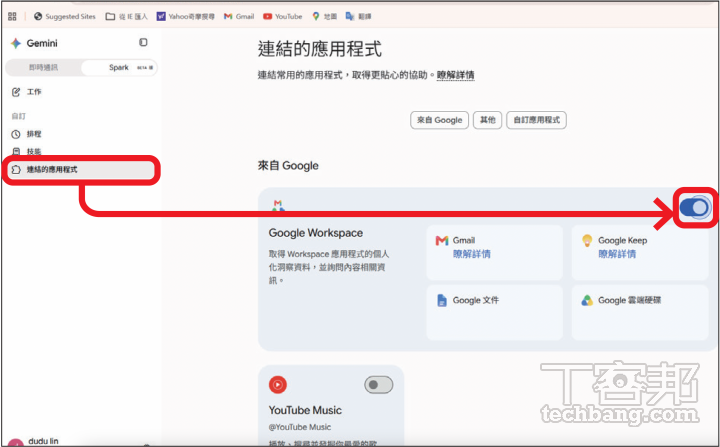Toggle the Google Workspace switch
720x447 pixels.
[695, 208]
